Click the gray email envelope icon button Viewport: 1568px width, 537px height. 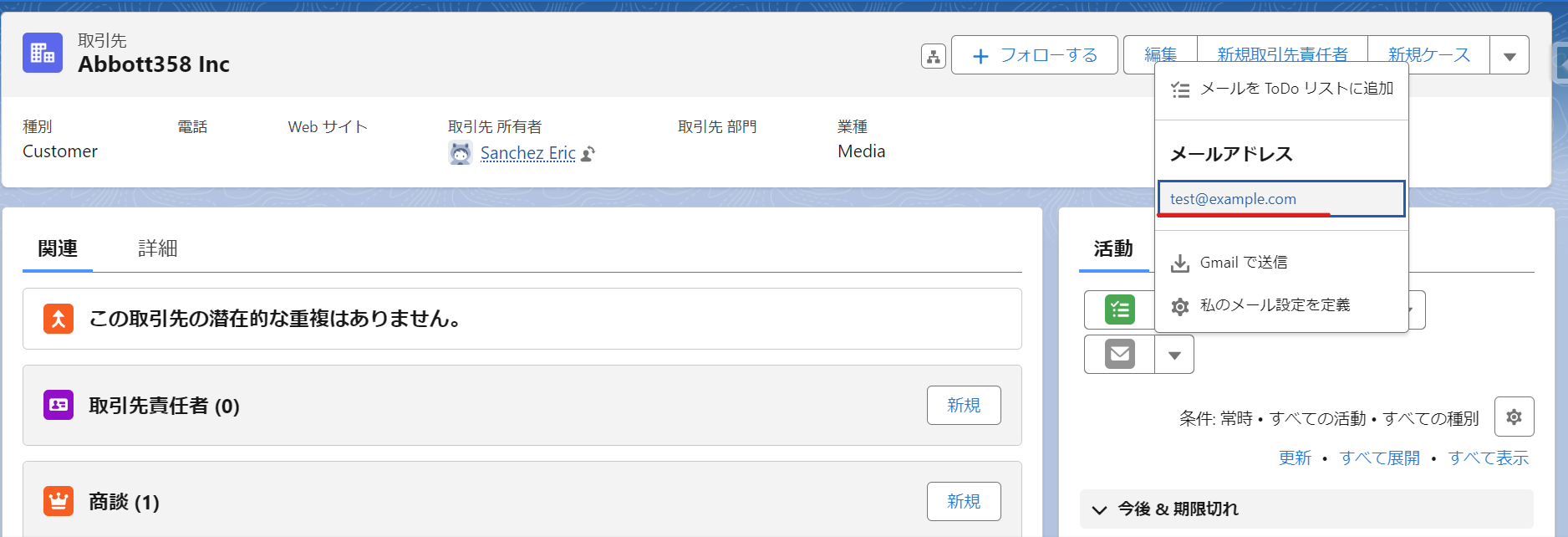point(1120,354)
